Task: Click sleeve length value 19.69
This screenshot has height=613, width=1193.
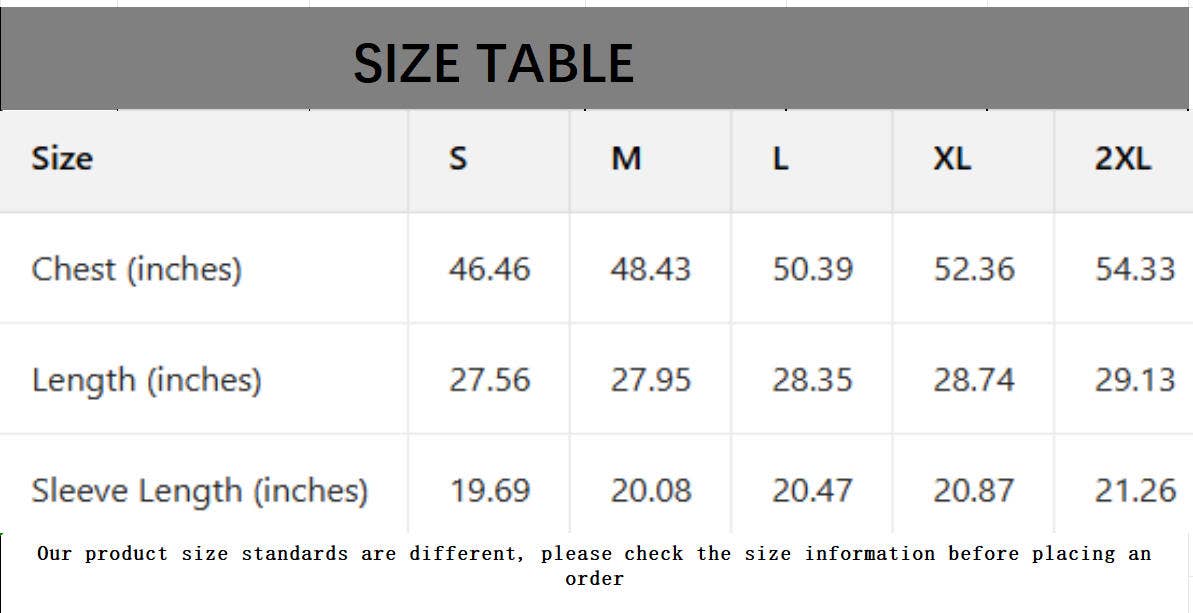Action: pos(489,491)
